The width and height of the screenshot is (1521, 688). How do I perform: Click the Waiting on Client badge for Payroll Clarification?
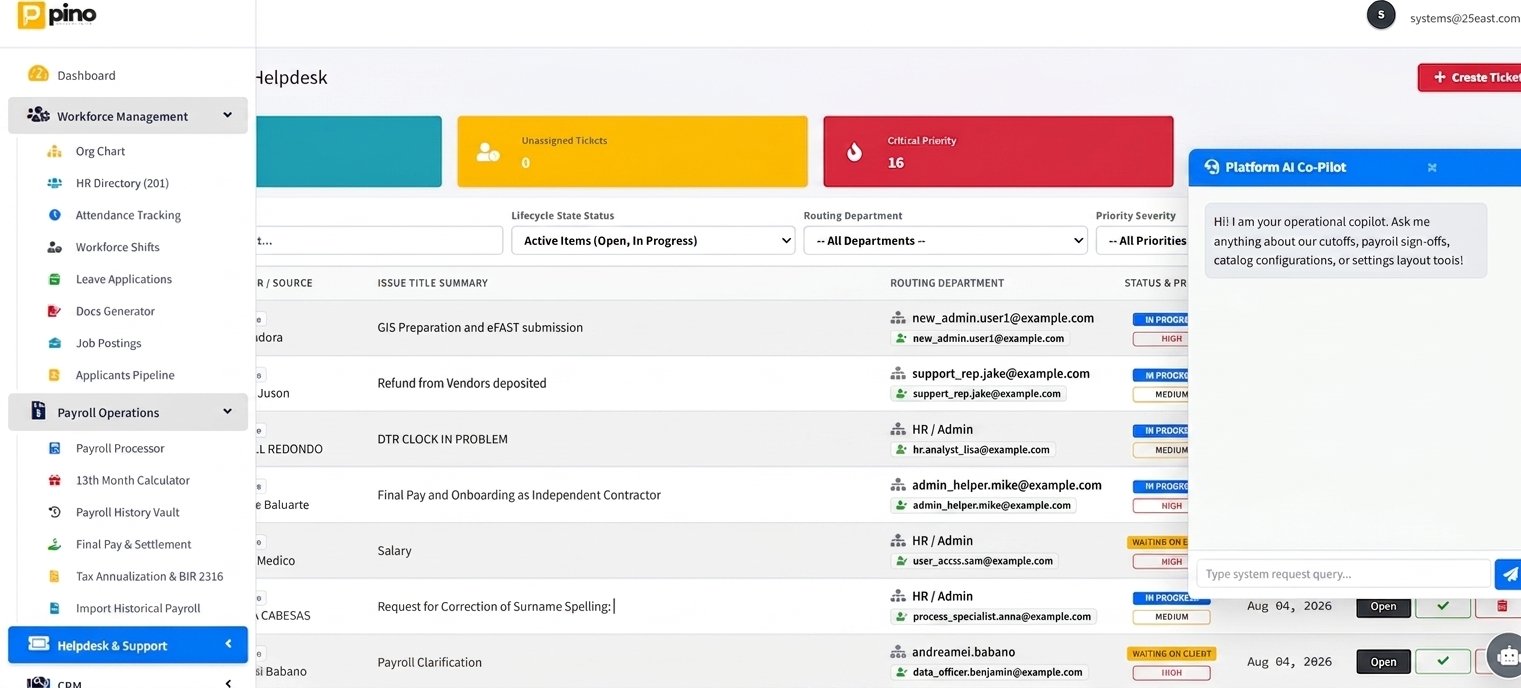pyautogui.click(x=1171, y=653)
